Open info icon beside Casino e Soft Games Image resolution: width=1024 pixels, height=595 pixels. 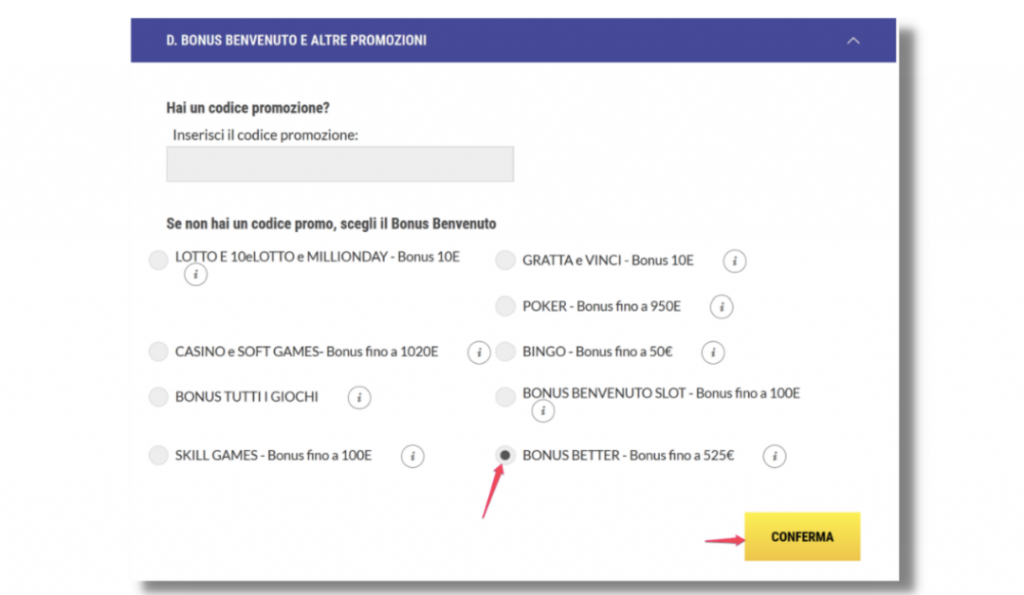click(x=479, y=352)
